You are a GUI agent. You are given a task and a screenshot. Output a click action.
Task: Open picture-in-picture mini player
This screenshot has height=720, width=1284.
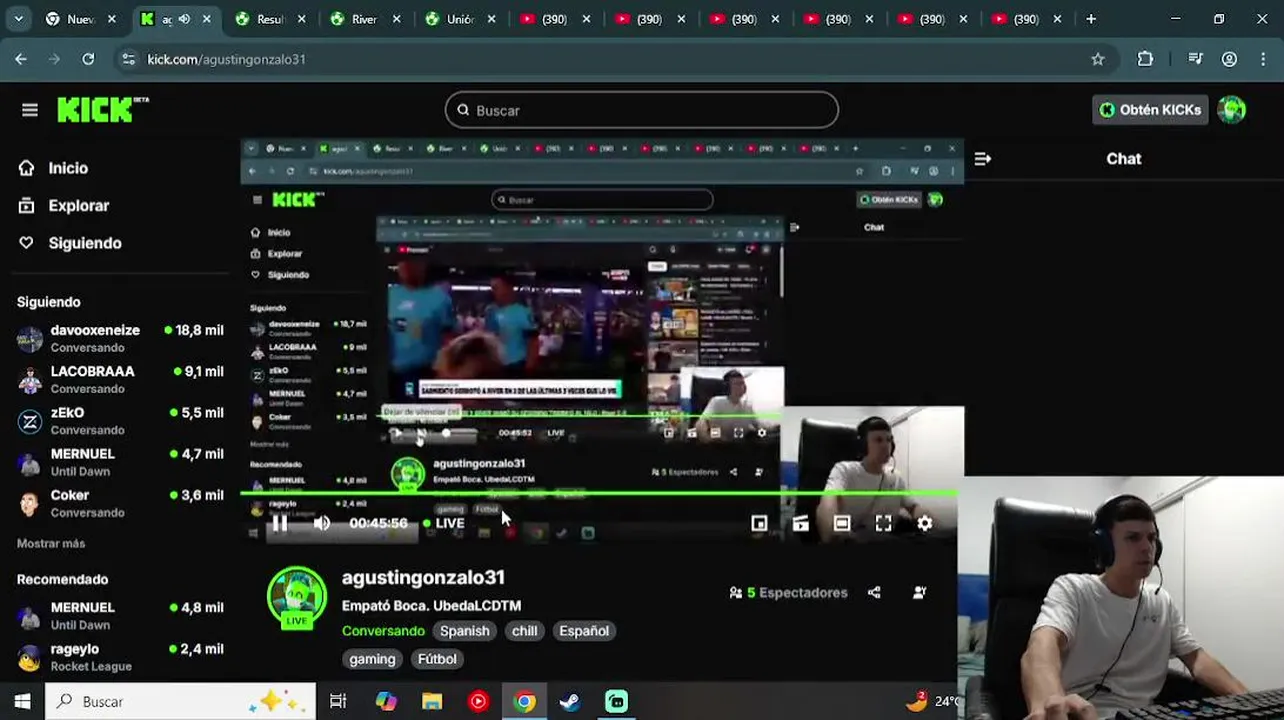pos(759,523)
